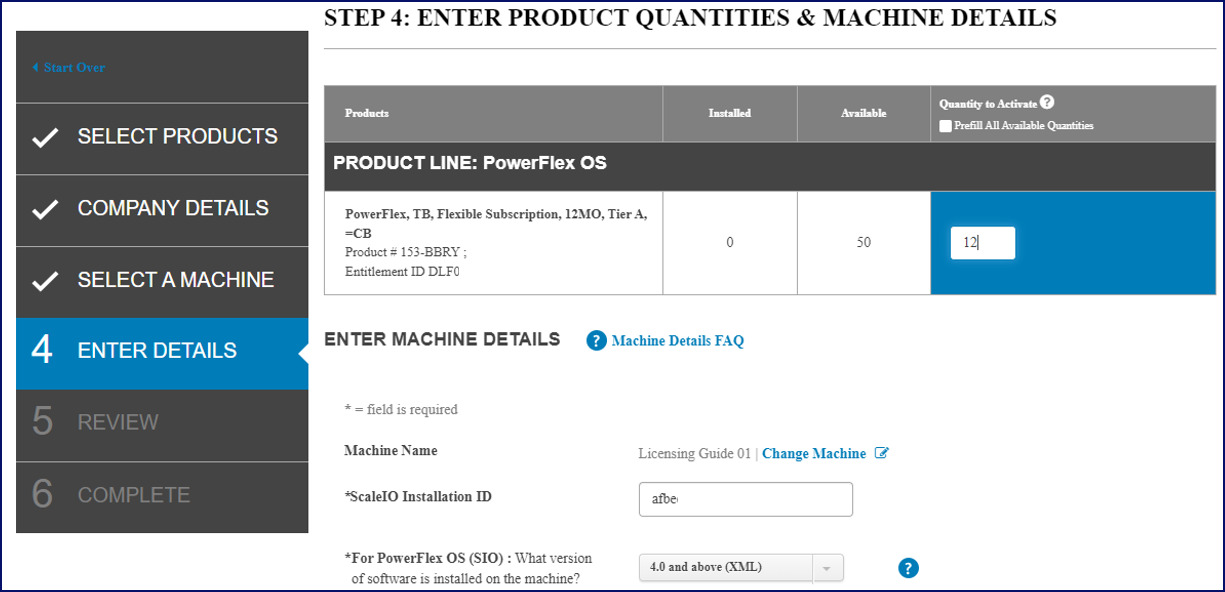Click the Start Over link
This screenshot has height=592, width=1225.
coord(74,68)
